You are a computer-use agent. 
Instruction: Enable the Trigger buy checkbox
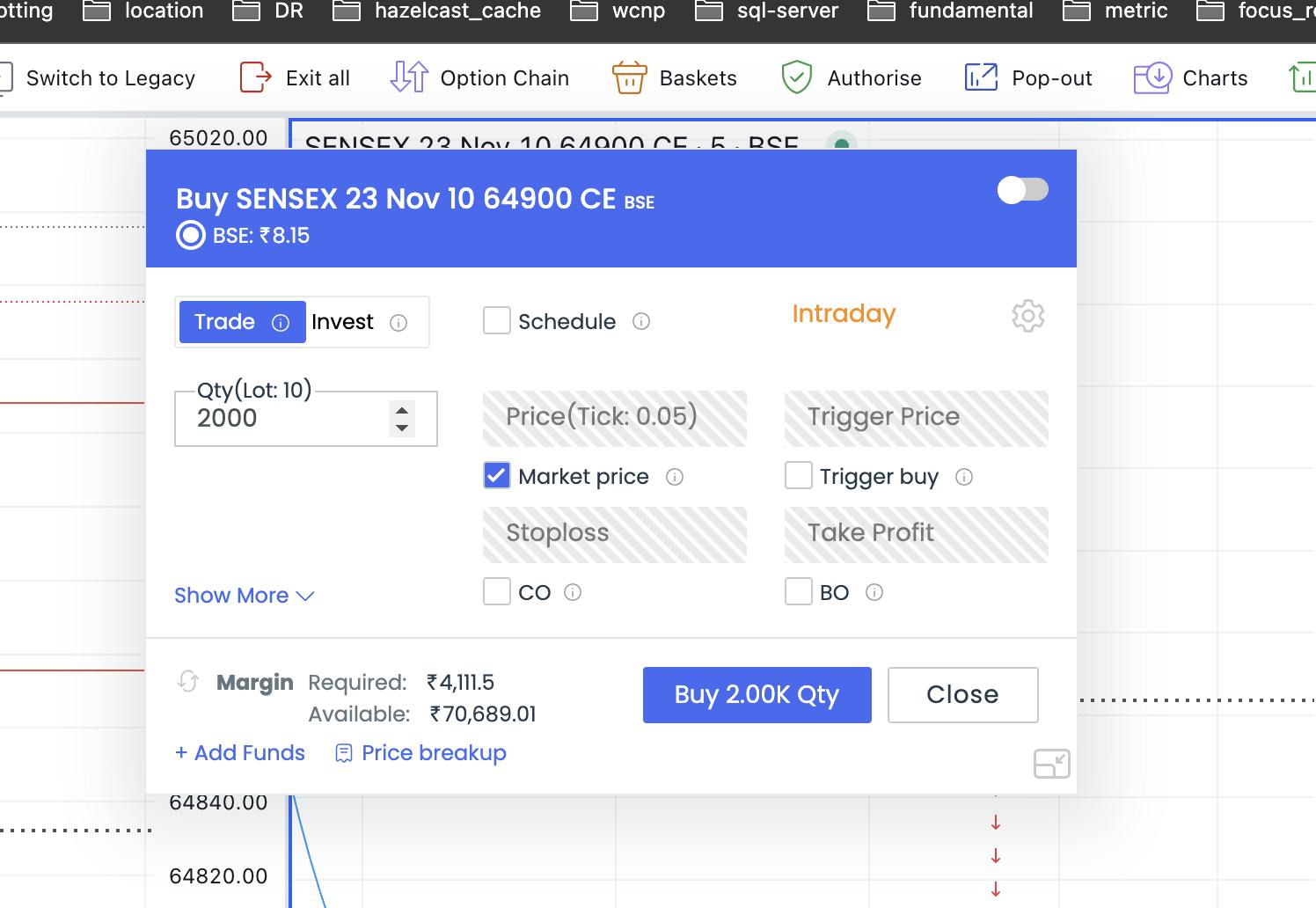[799, 476]
